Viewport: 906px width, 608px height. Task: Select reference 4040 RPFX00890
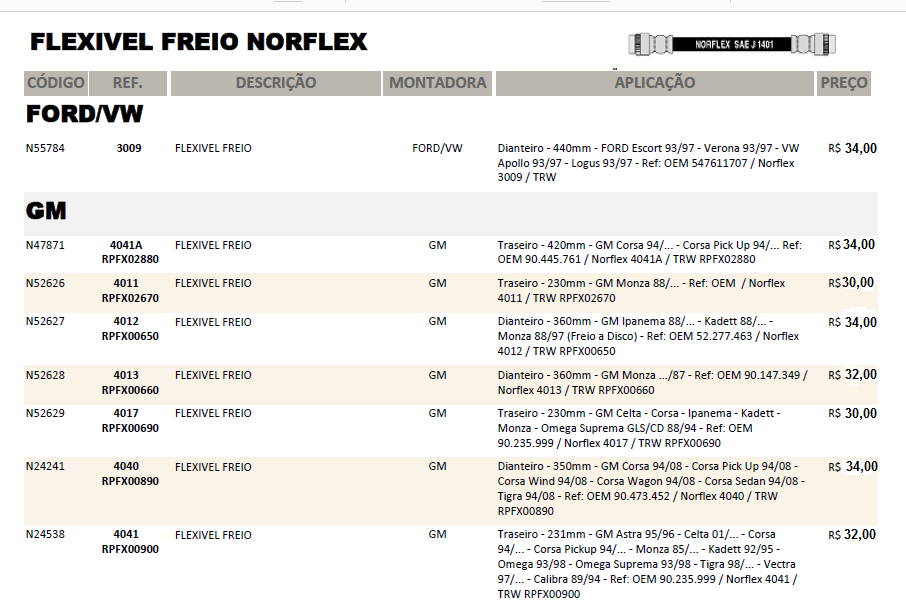pos(129,474)
